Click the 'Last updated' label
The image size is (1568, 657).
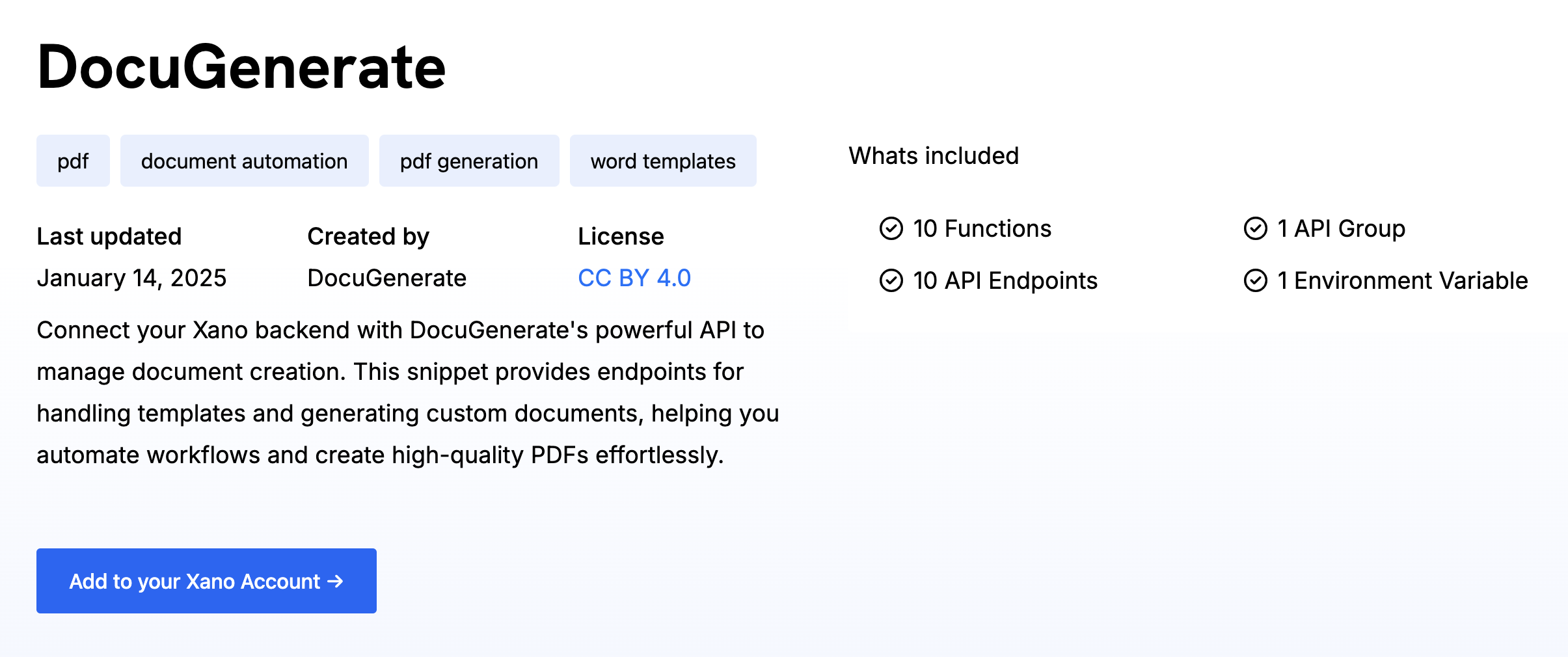coord(109,236)
